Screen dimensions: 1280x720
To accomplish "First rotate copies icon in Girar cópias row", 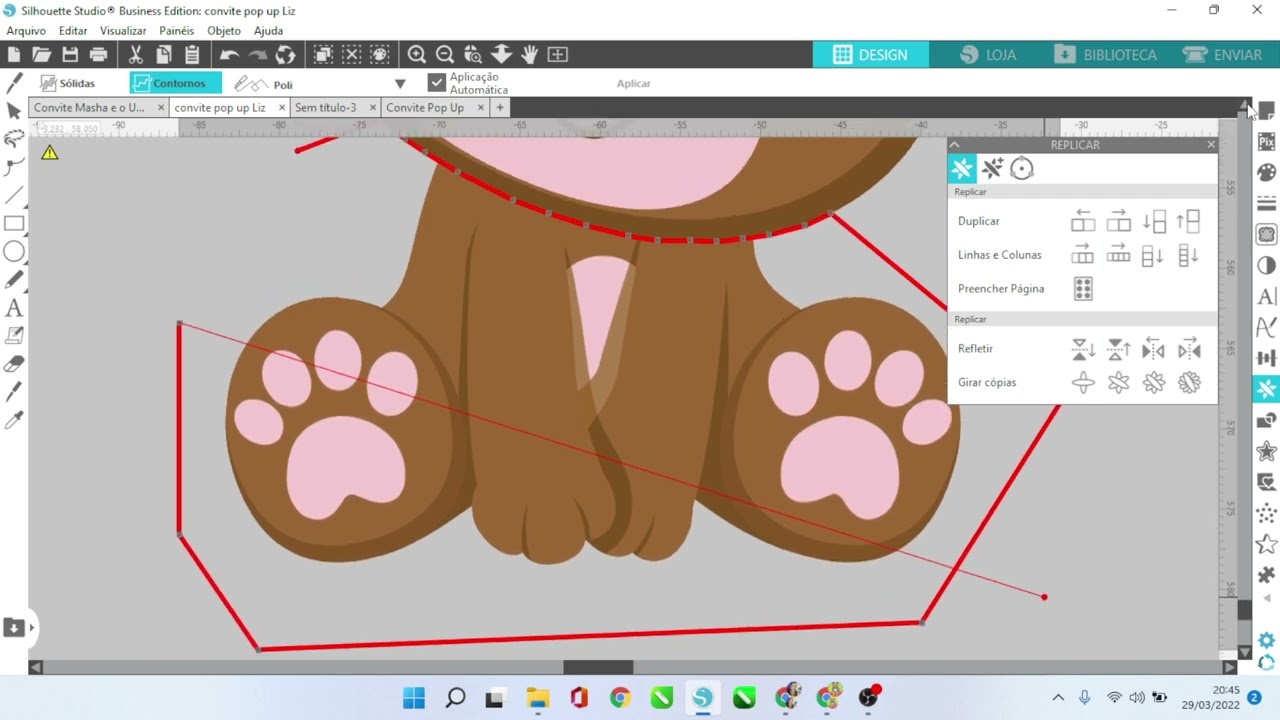I will point(1083,382).
